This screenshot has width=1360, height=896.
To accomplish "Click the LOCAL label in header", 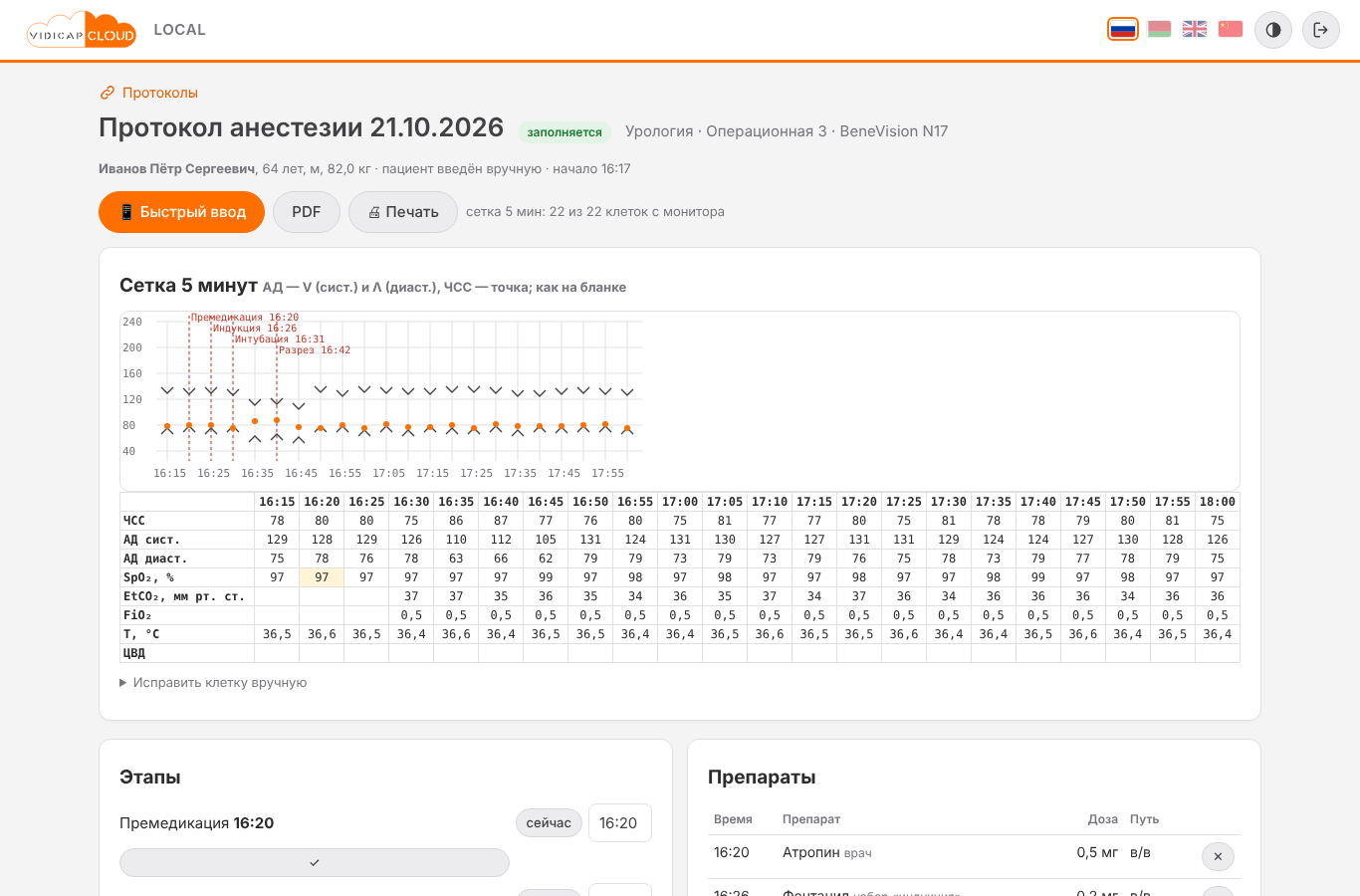I will pyautogui.click(x=180, y=30).
